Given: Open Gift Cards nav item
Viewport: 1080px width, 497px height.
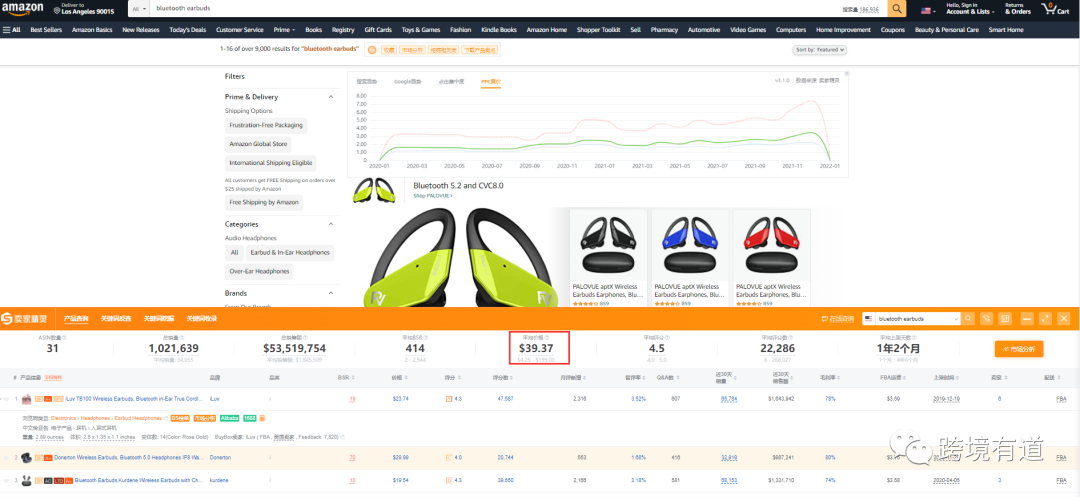Looking at the screenshot, I should 378,30.
